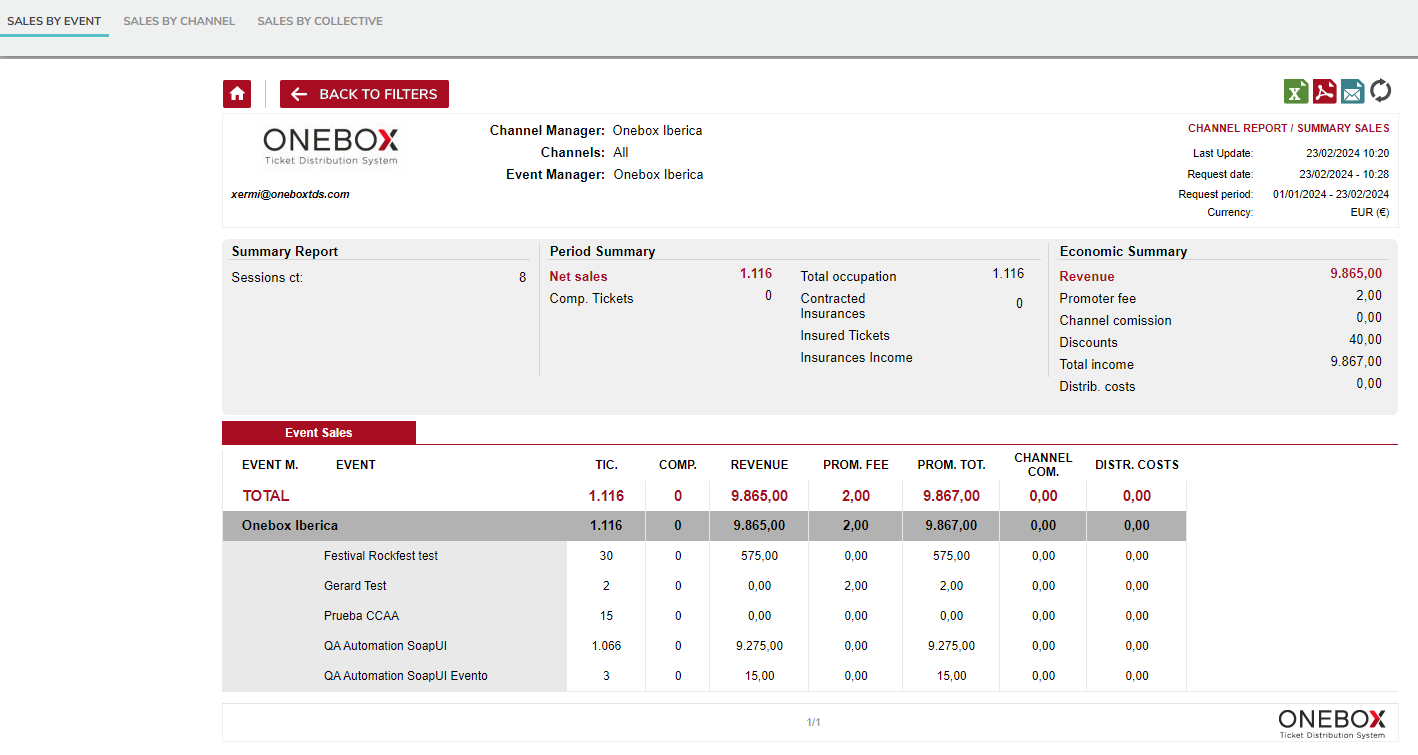This screenshot has width=1418, height=755.
Task: Click the Total income label
Action: [1097, 365]
